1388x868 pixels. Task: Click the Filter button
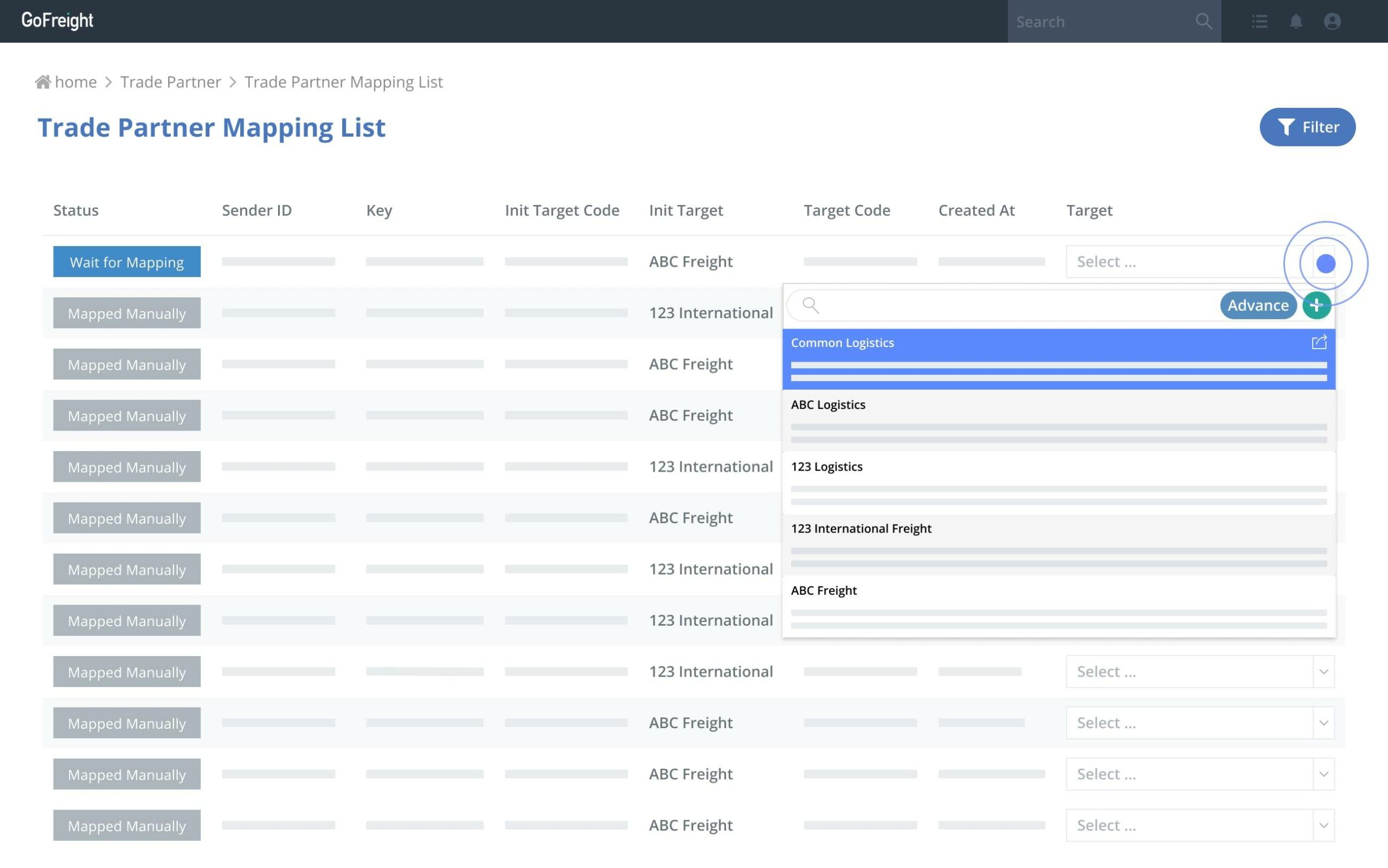pyautogui.click(x=1307, y=127)
